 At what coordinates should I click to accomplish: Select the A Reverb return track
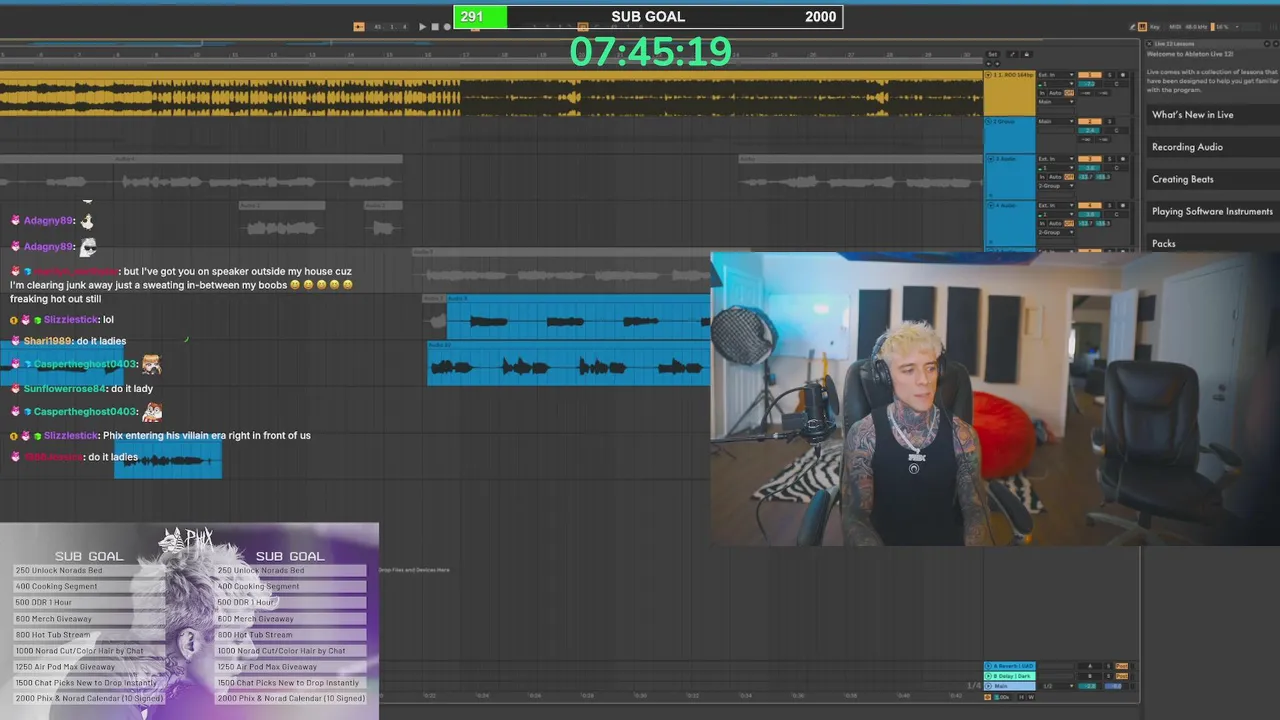(x=1010, y=666)
